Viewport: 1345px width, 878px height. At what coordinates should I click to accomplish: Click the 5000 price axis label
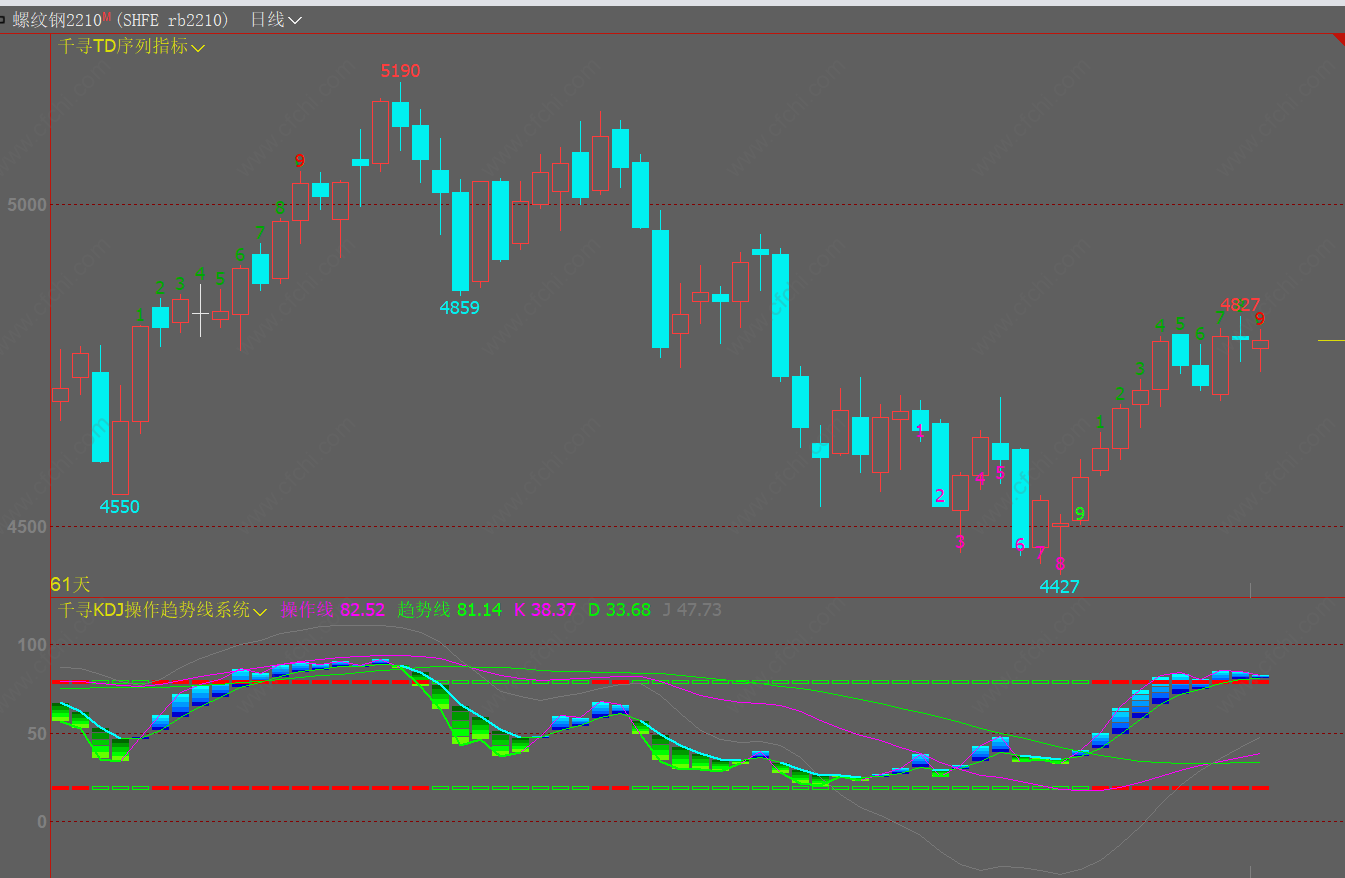coord(27,205)
